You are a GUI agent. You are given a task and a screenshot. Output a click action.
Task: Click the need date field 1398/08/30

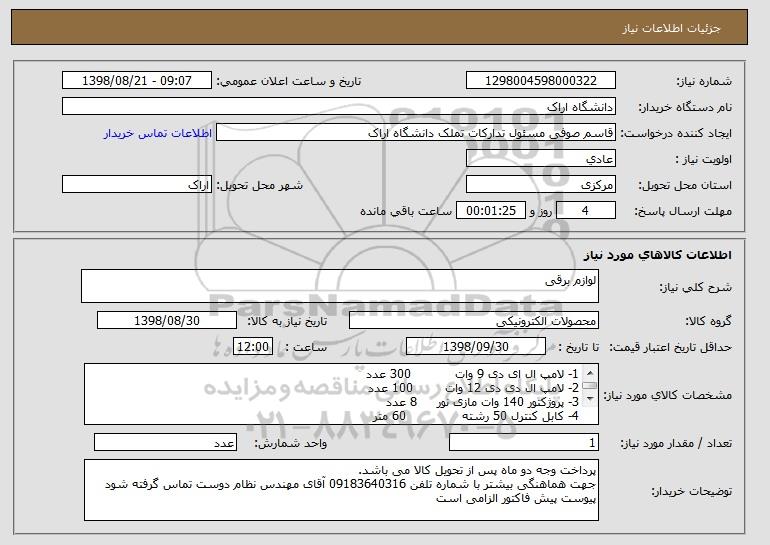(x=167, y=321)
